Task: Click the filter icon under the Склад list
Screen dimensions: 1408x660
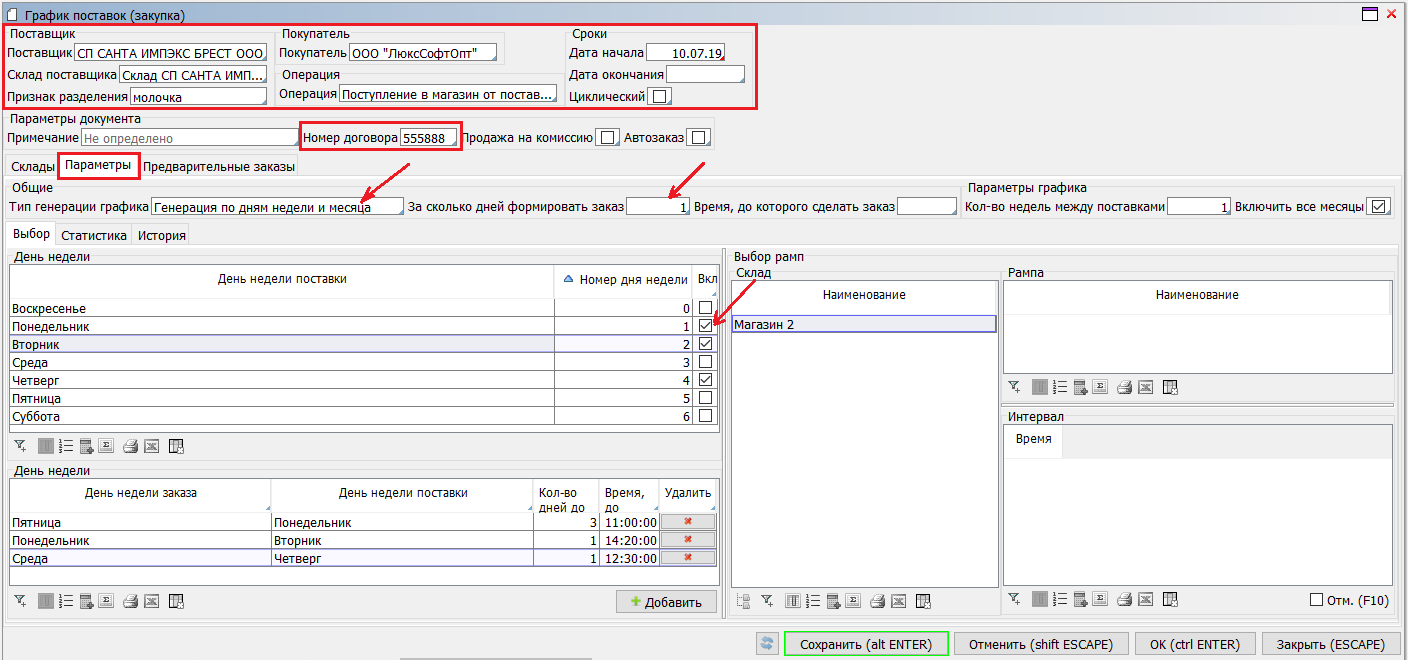Action: point(767,601)
